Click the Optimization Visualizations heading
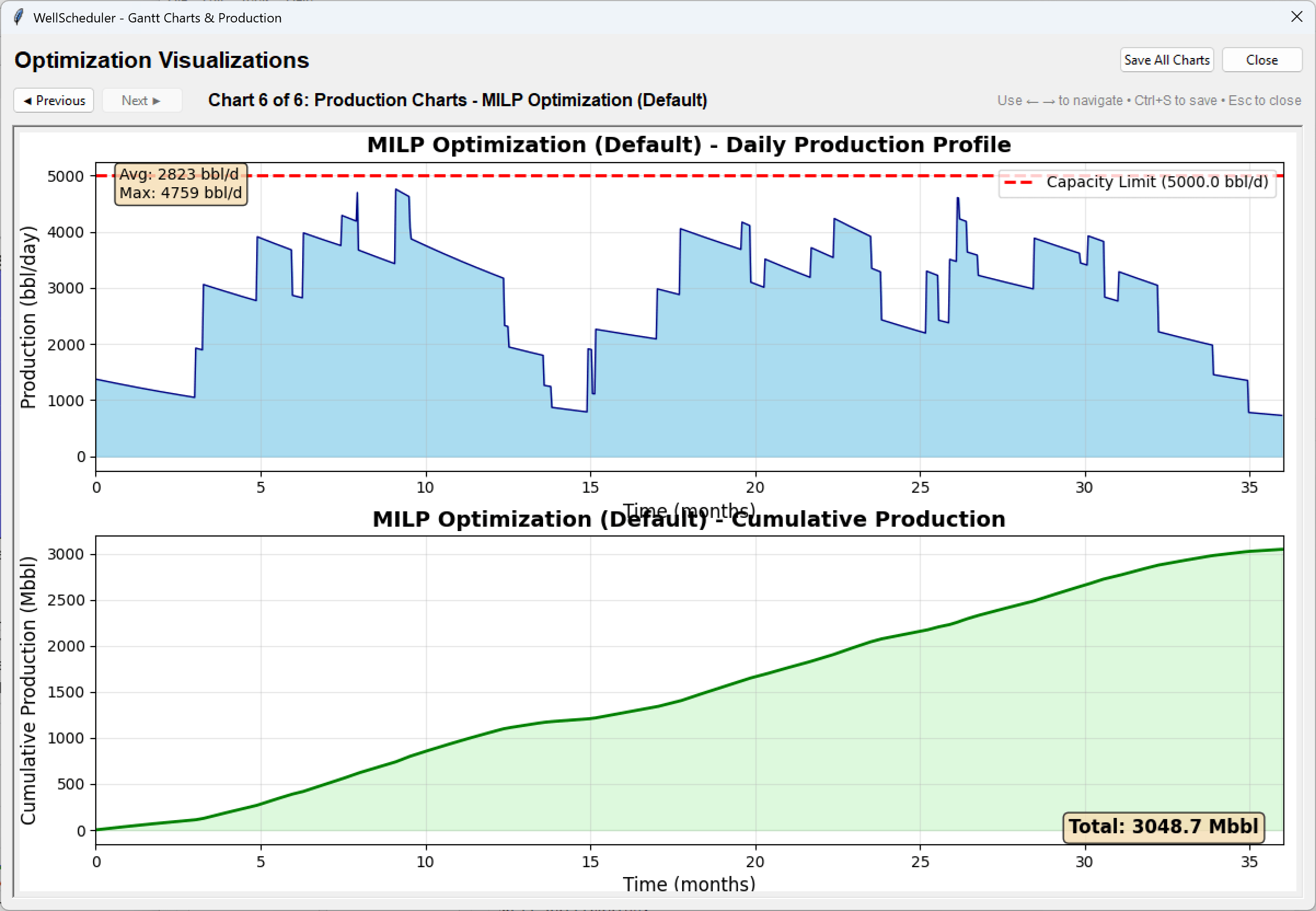Image resolution: width=1316 pixels, height=911 pixels. pos(161,60)
